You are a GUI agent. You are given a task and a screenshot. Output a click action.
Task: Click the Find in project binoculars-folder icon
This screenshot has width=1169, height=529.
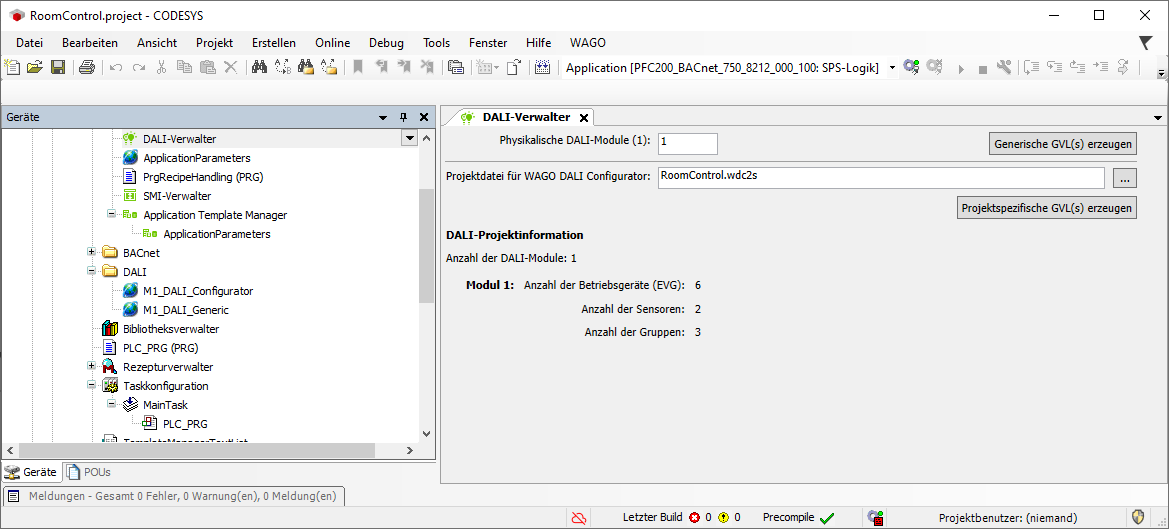305,68
